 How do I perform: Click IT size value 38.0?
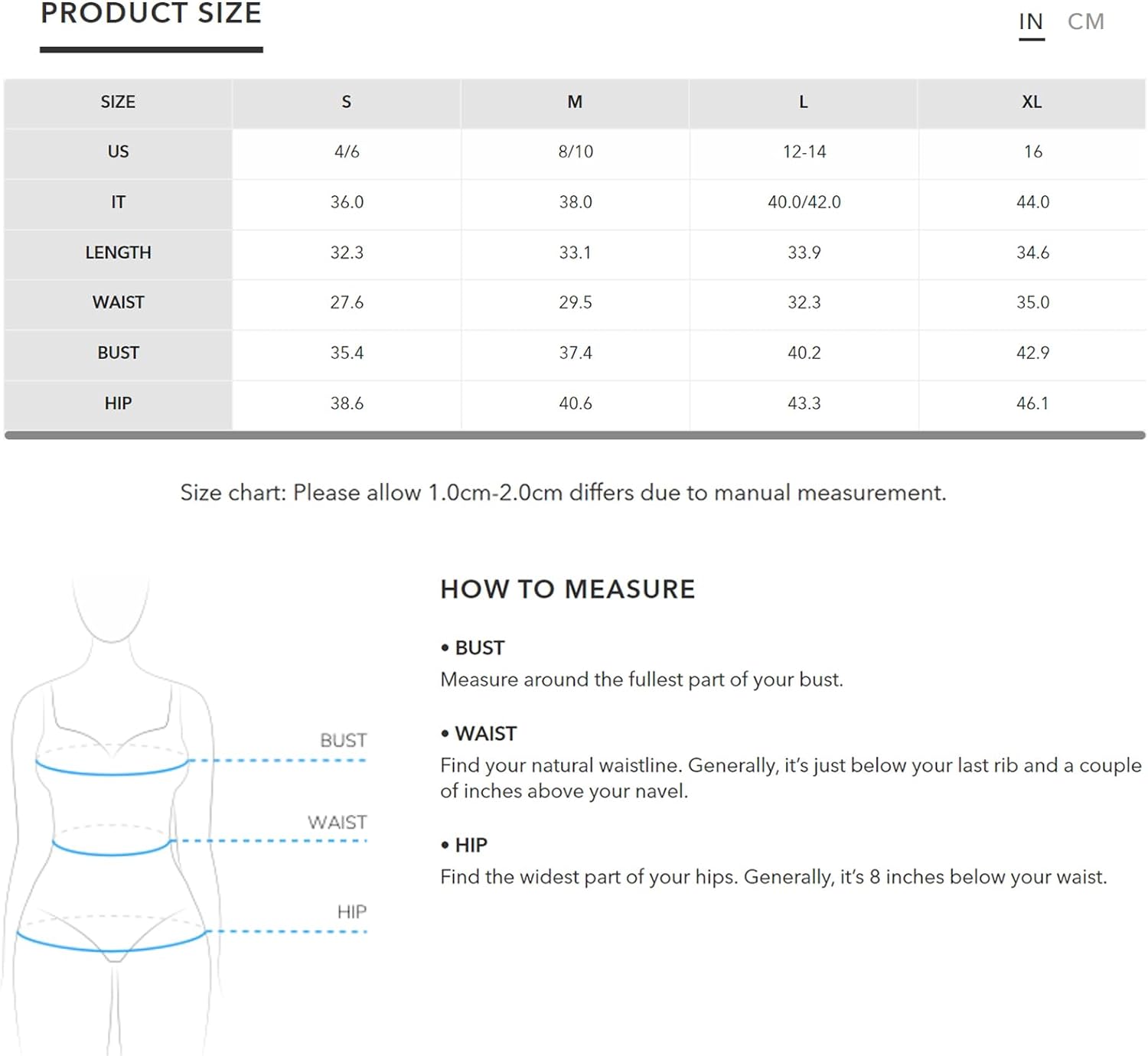tap(576, 202)
